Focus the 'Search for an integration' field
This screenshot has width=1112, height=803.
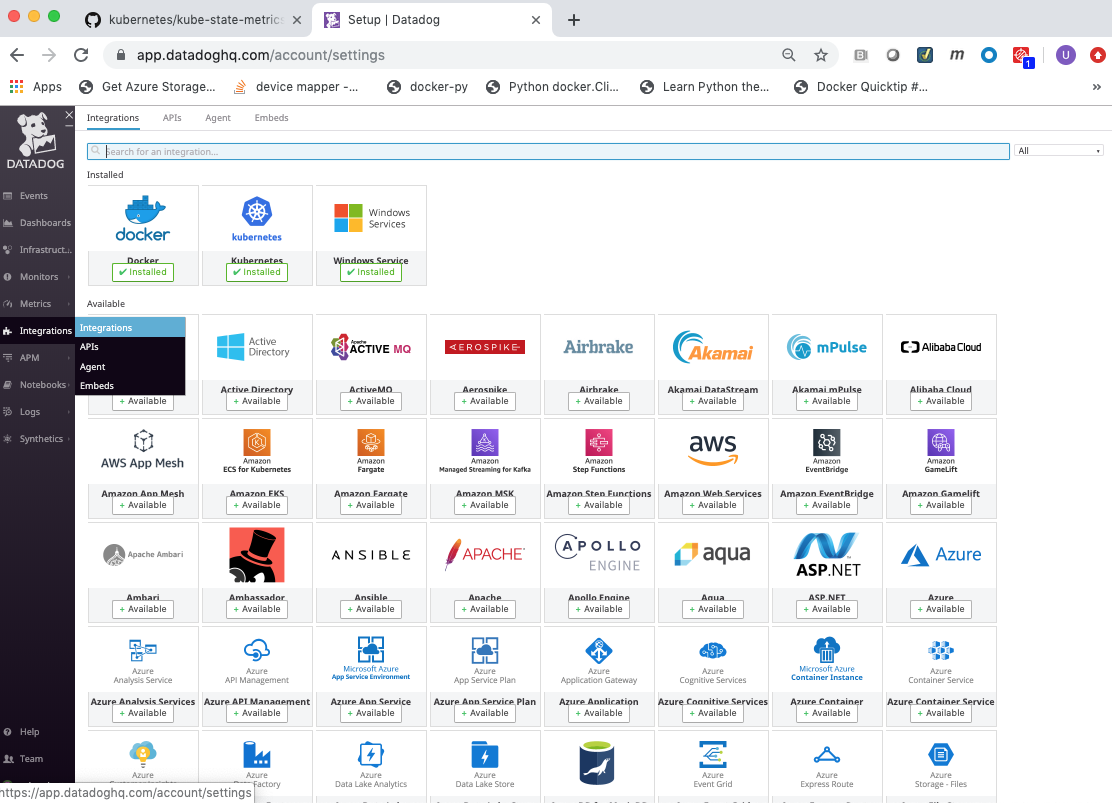pyautogui.click(x=548, y=151)
